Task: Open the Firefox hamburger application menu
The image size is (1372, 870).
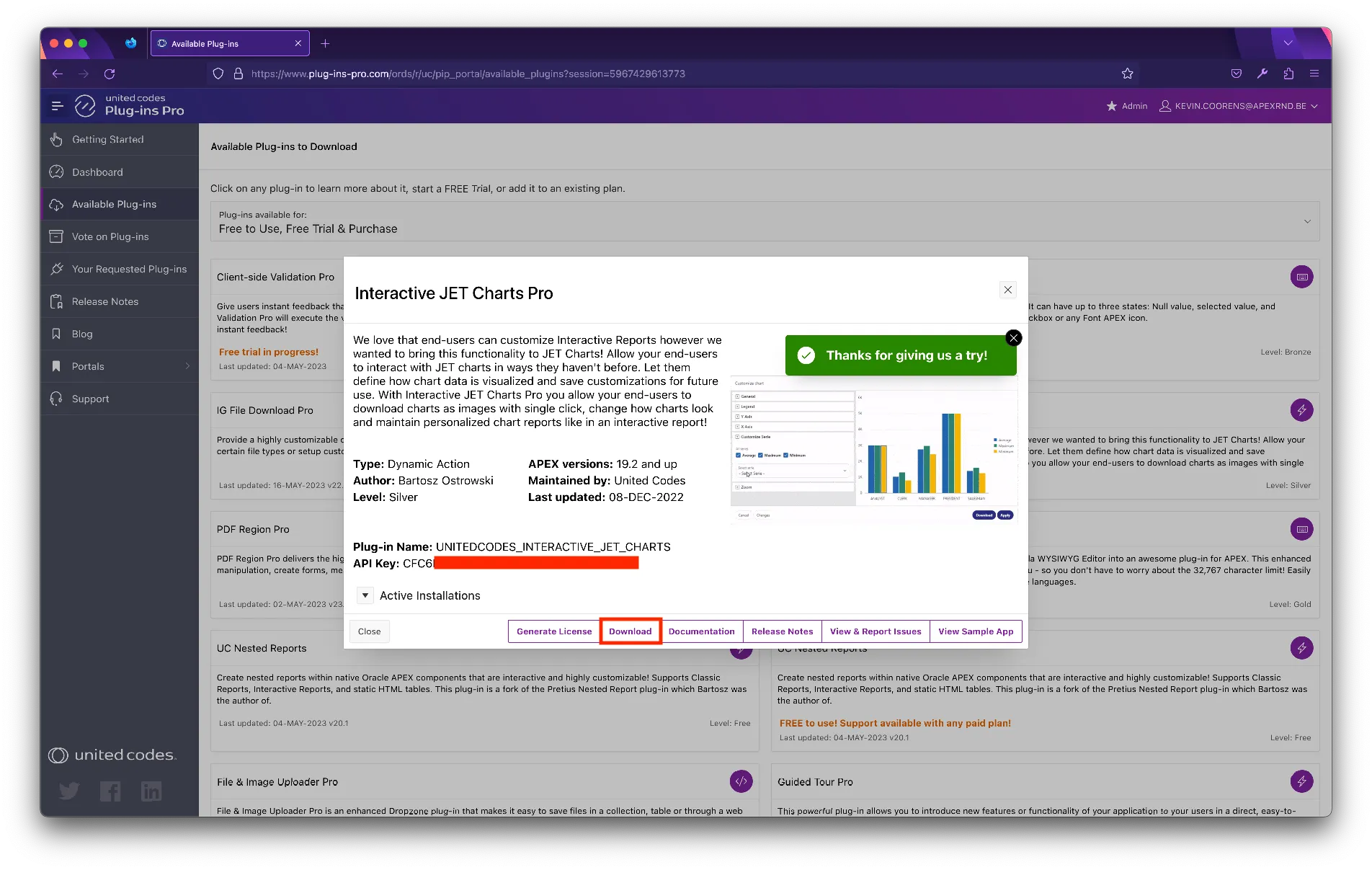Action: click(1314, 74)
